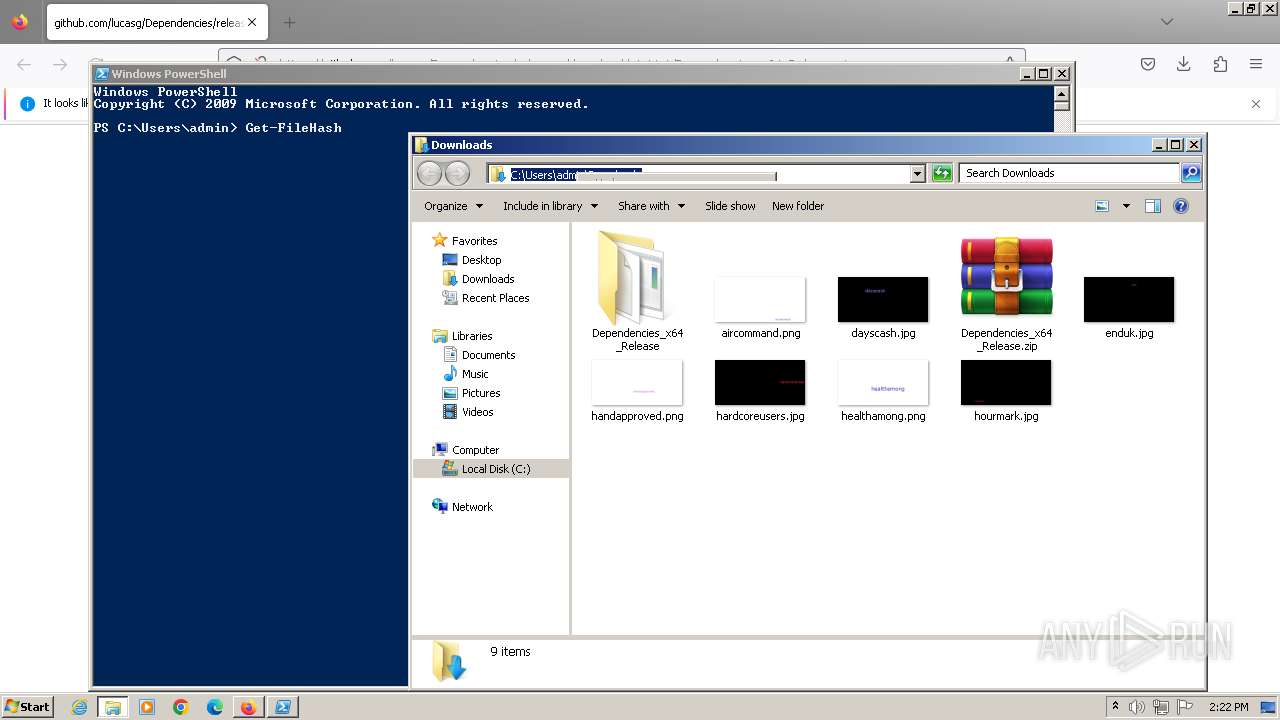Open the Documents library

(488, 355)
